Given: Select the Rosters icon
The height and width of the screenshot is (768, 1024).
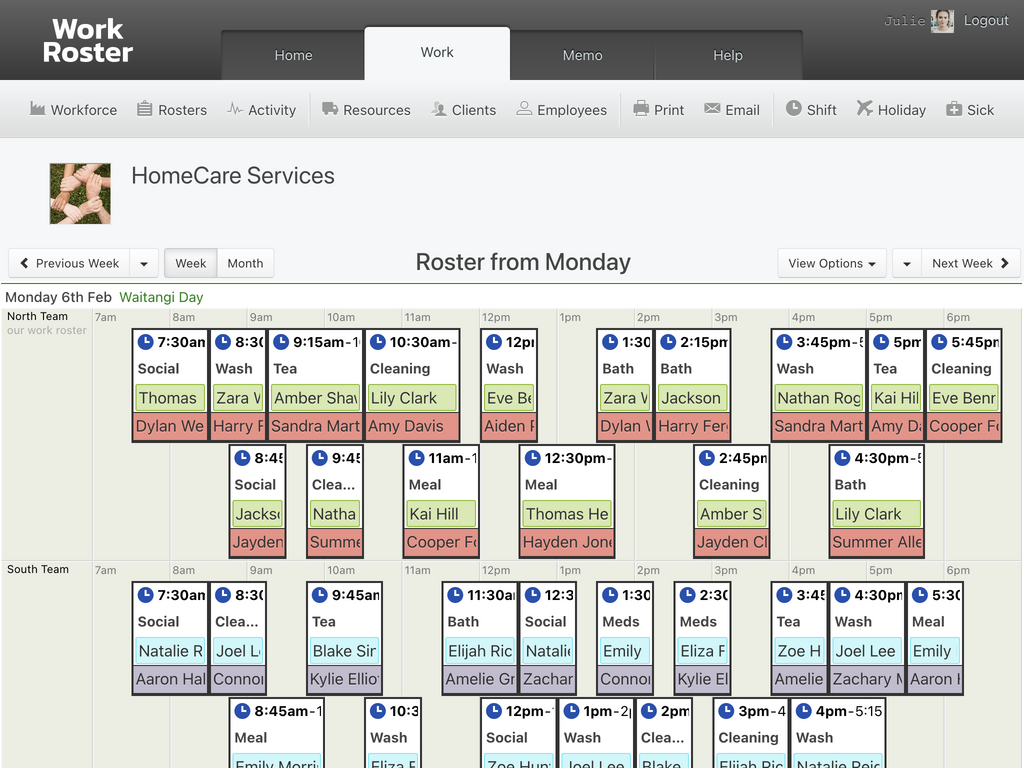Looking at the screenshot, I should click(x=172, y=110).
